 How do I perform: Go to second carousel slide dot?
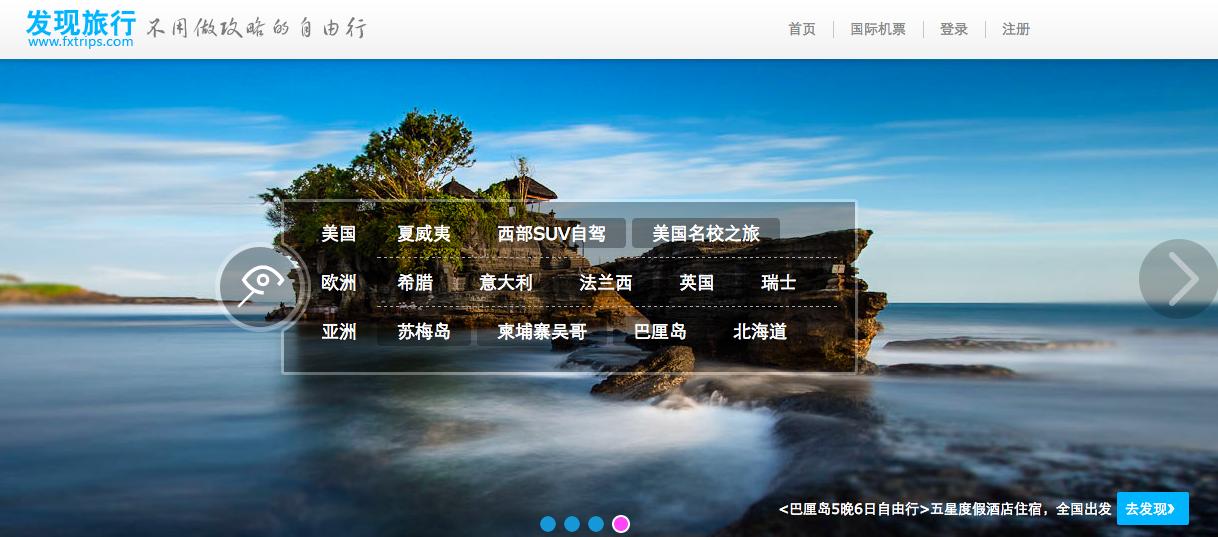click(572, 524)
